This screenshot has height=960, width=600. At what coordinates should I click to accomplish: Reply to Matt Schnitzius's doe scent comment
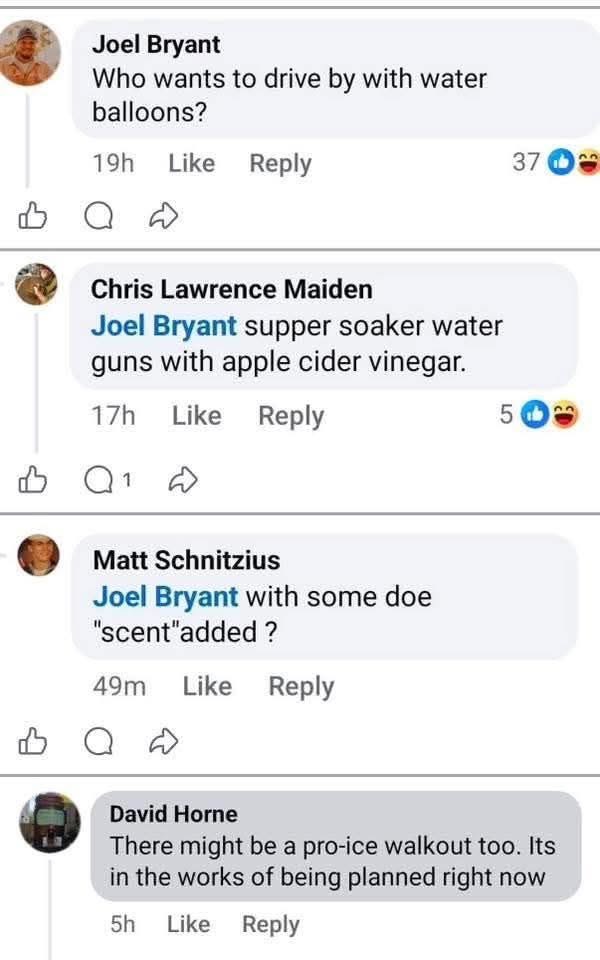pyautogui.click(x=301, y=686)
